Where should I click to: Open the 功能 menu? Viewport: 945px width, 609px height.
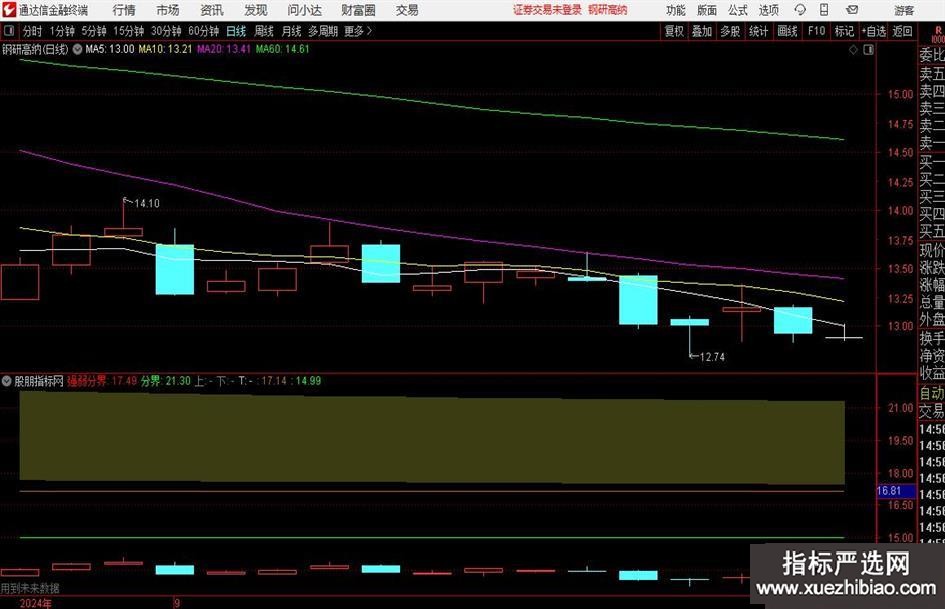tap(676, 10)
